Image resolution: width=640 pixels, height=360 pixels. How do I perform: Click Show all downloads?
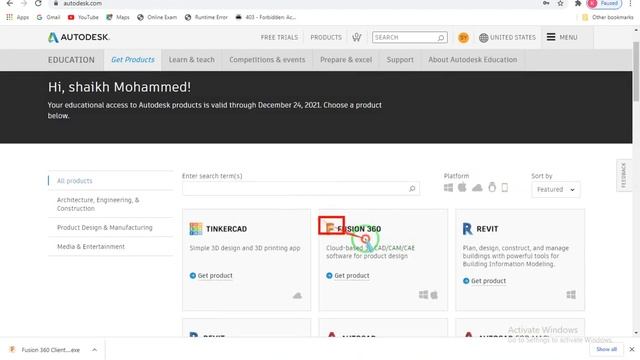(606, 349)
